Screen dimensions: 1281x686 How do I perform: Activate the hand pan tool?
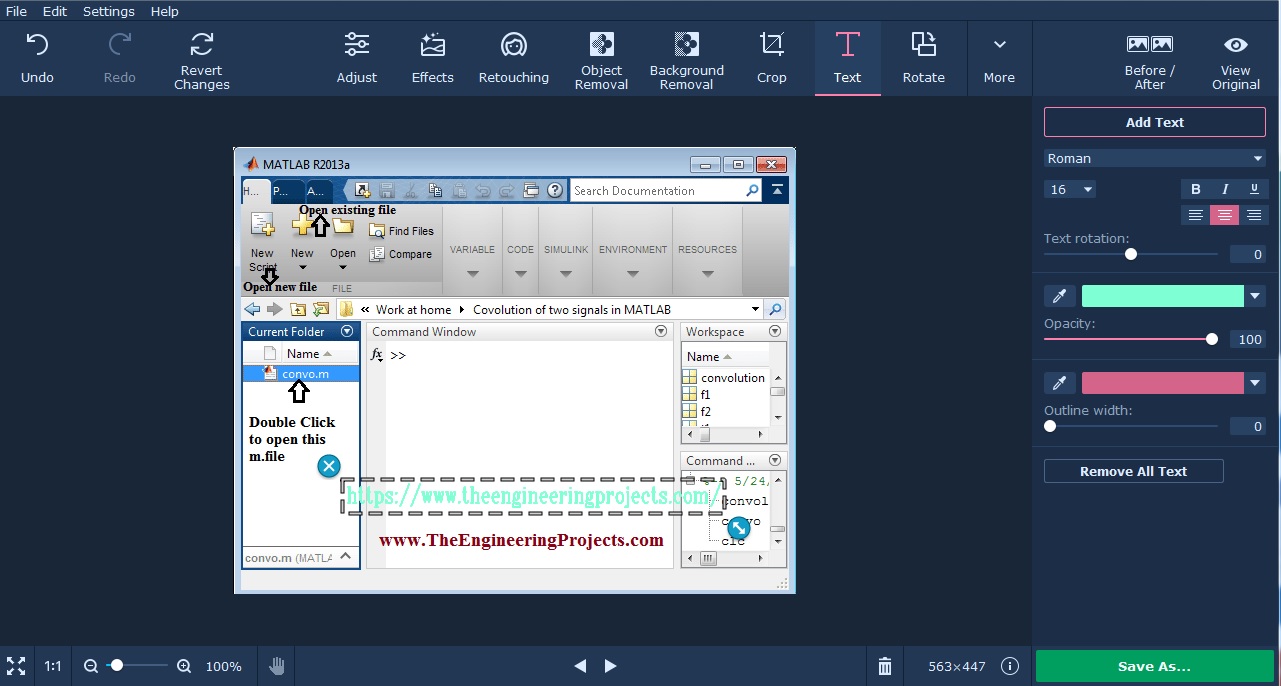[277, 666]
